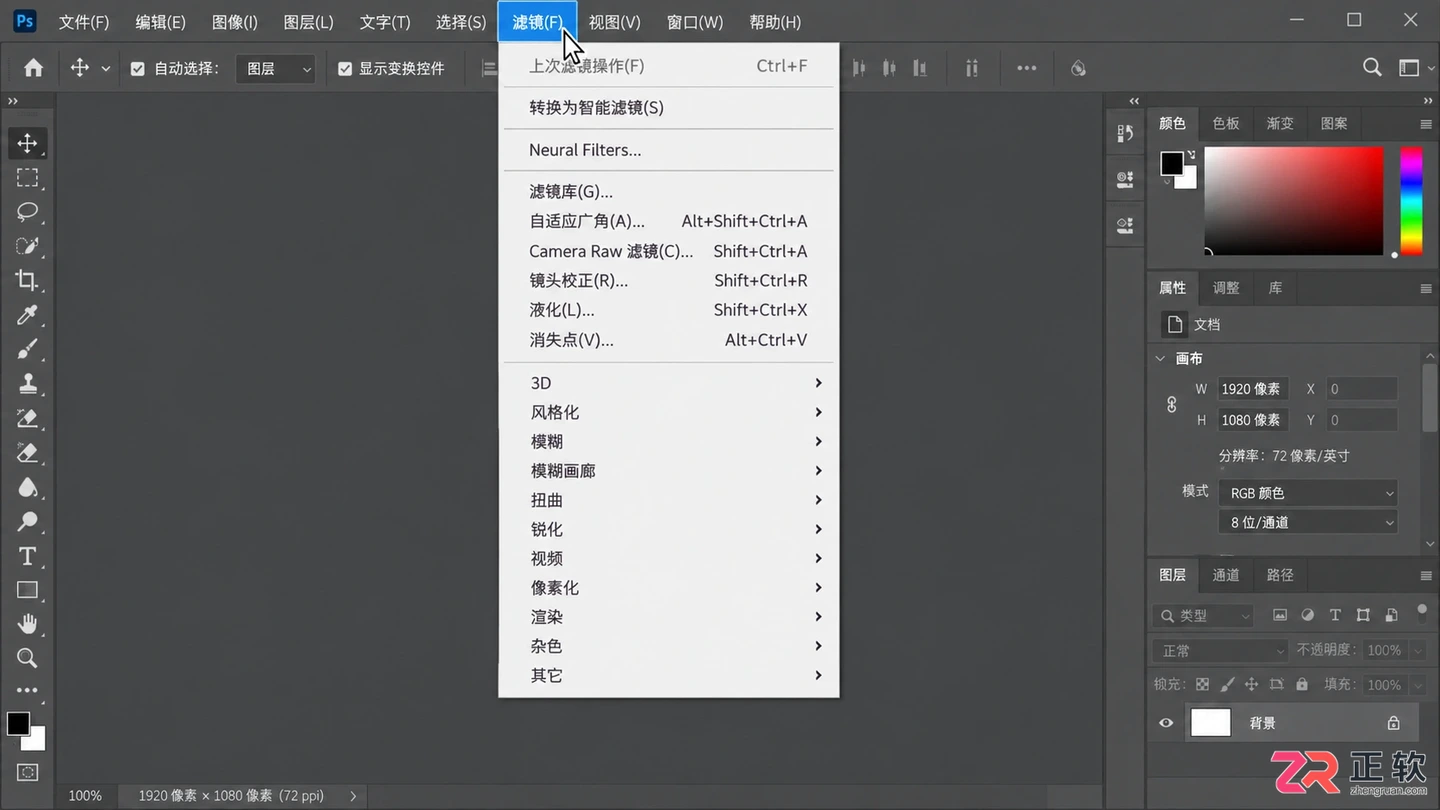
Task: Toggle the 显示变换控件 checkbox
Action: pos(345,69)
